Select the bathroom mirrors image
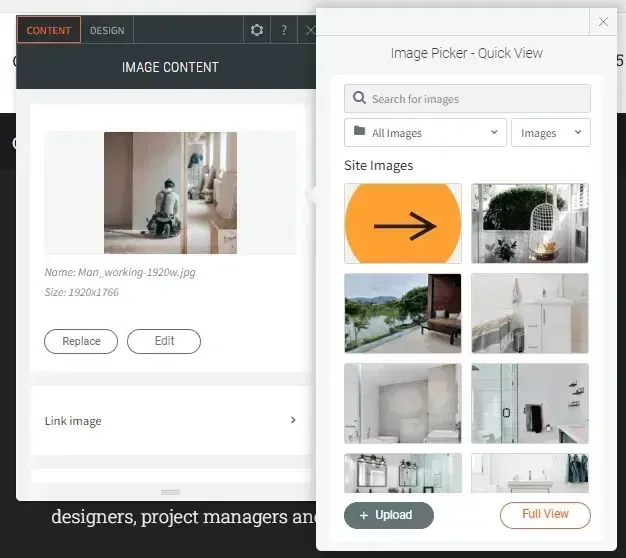626x558 pixels. 403,473
